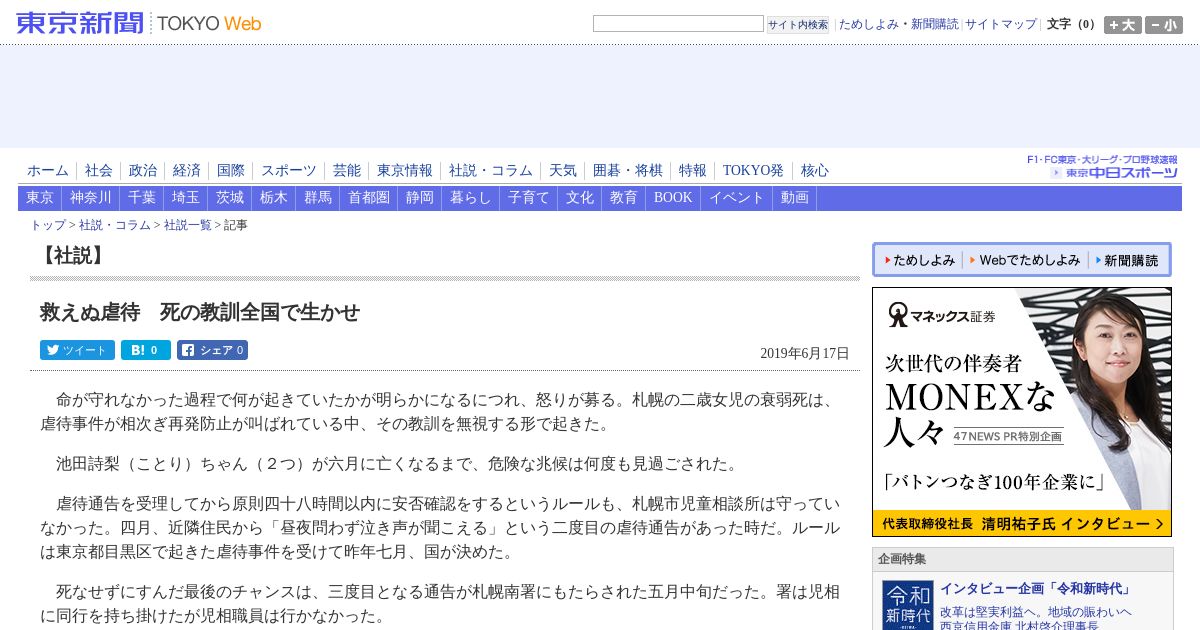The height and width of the screenshot is (630, 1200).
Task: Select the 東京 regional tab
Action: (40, 198)
